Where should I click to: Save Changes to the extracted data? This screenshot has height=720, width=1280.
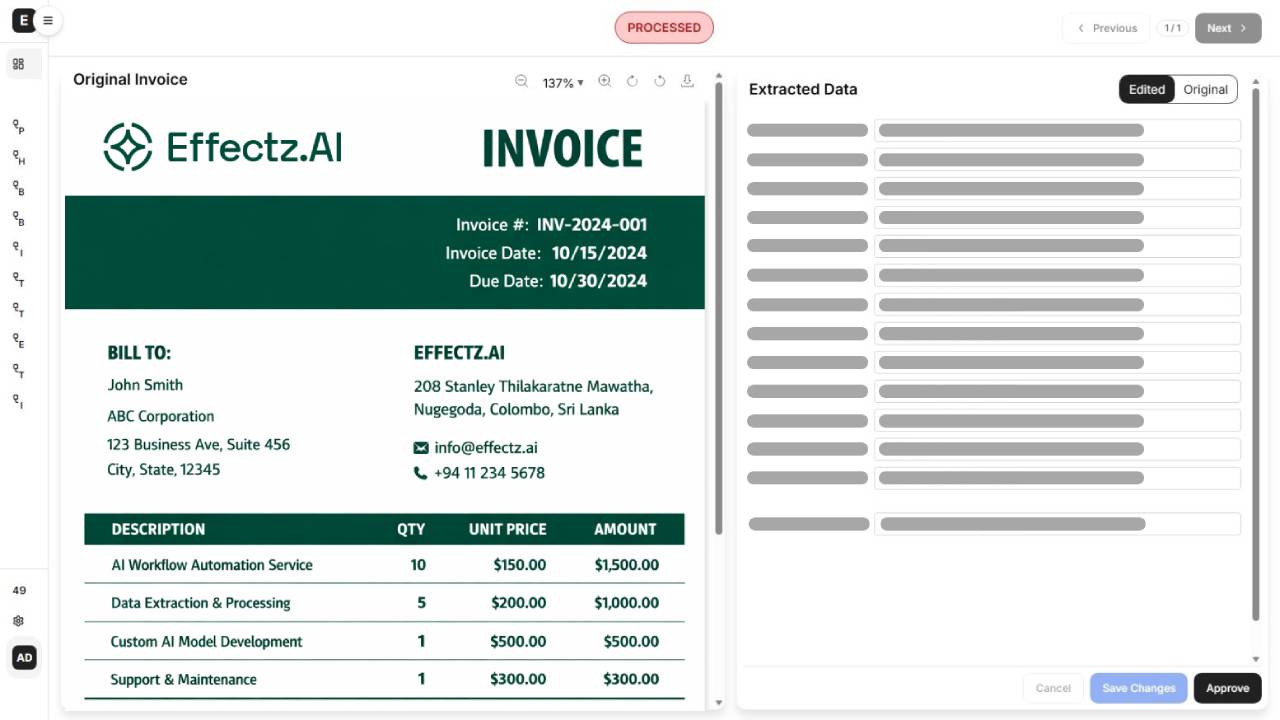1138,688
